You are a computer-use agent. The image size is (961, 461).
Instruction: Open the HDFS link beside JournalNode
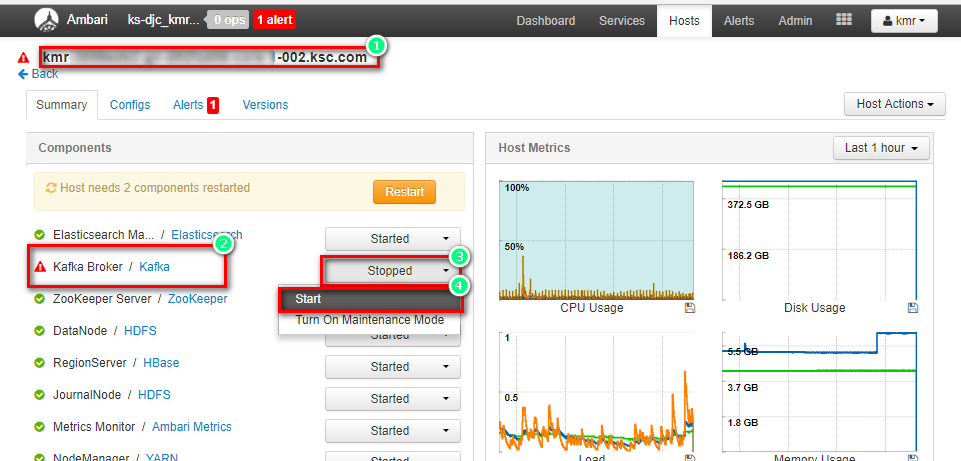(x=154, y=395)
